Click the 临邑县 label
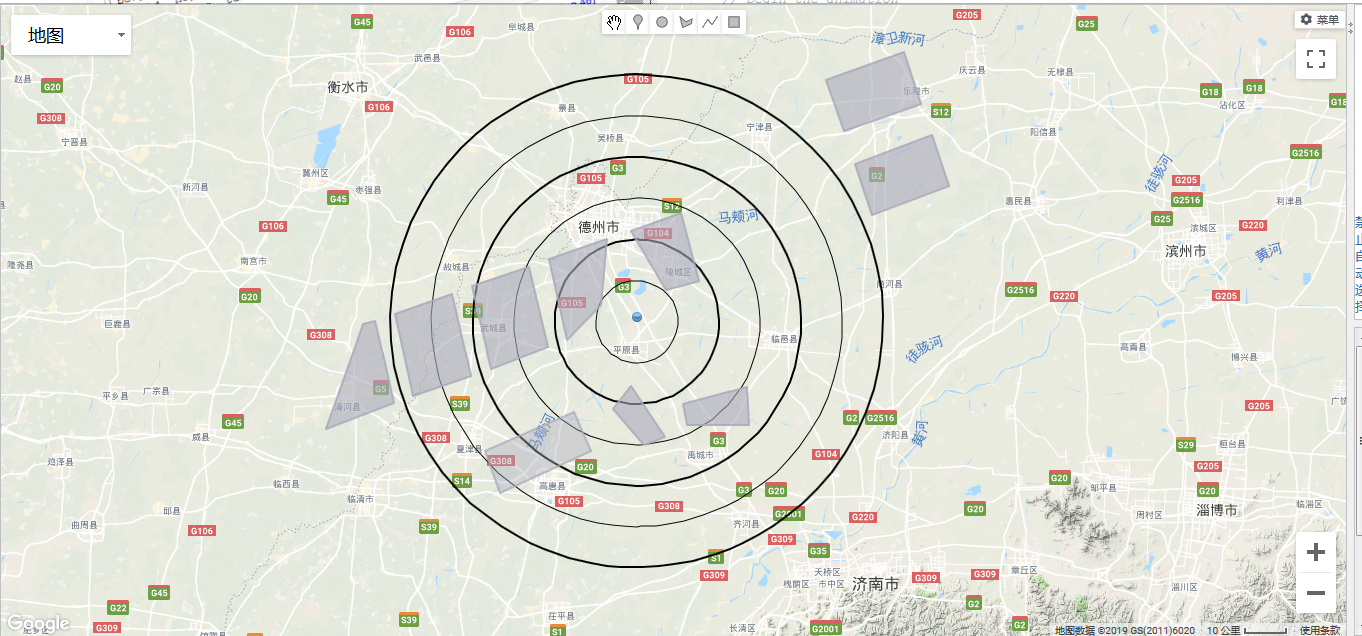Screen dimensions: 1362x636 pos(785,339)
